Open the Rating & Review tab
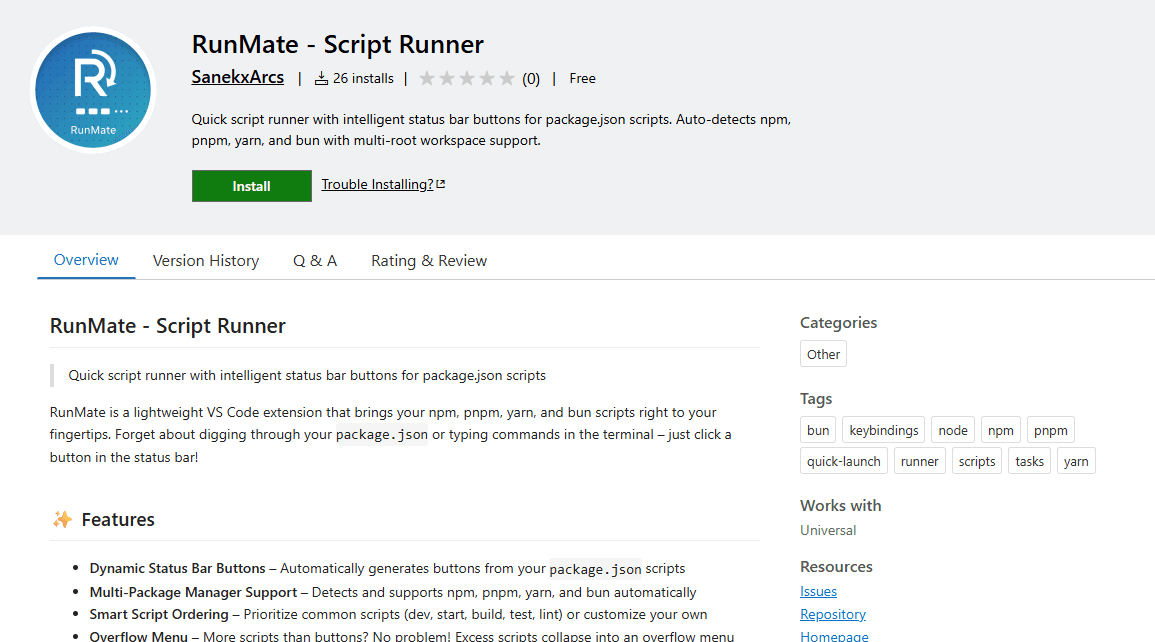 [x=429, y=261]
